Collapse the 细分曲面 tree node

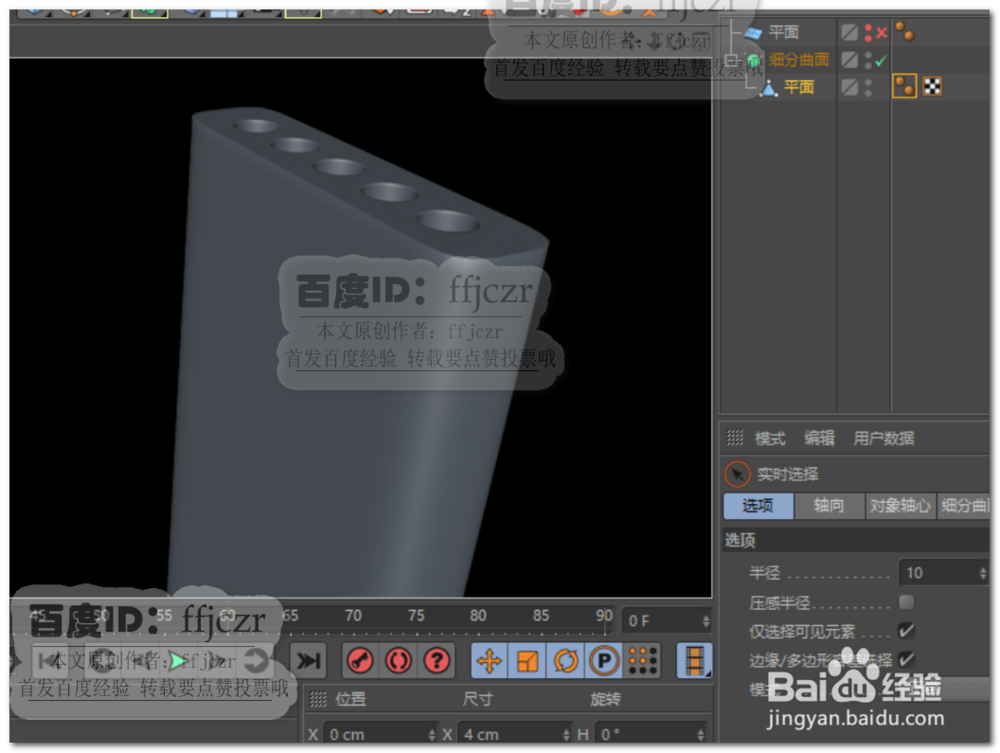click(732, 60)
